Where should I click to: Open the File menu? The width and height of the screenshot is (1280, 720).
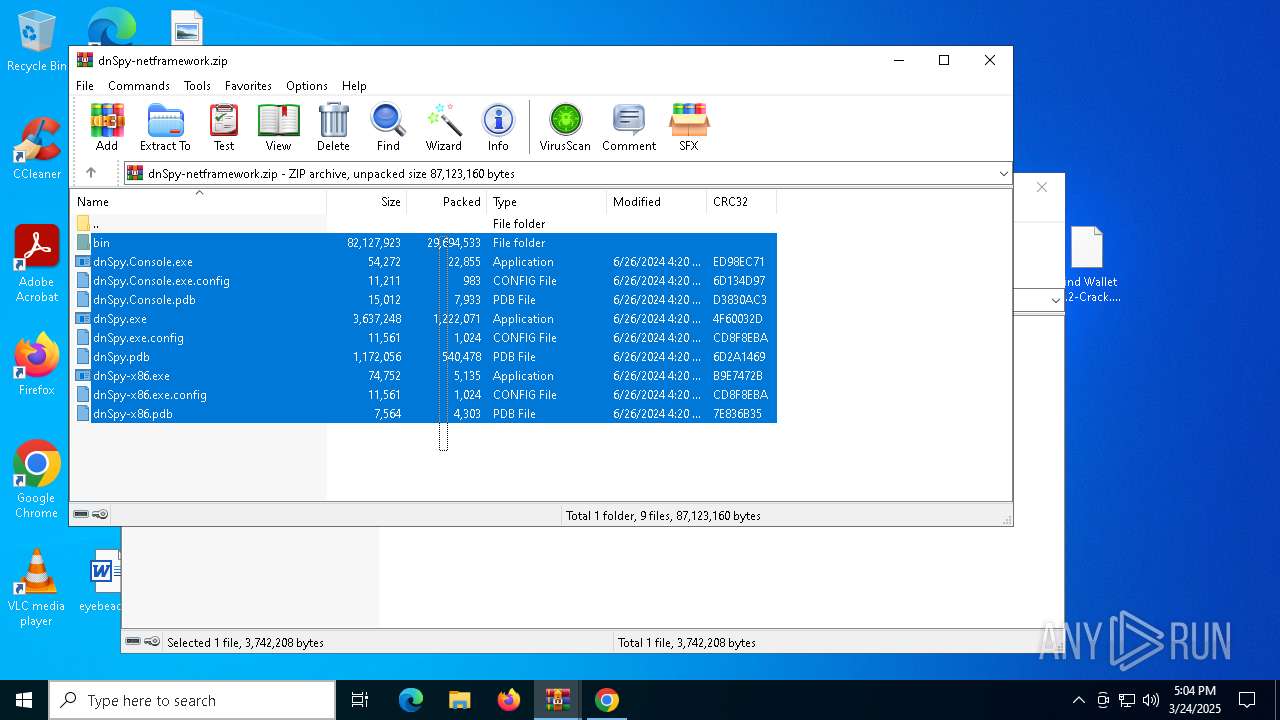pos(85,86)
